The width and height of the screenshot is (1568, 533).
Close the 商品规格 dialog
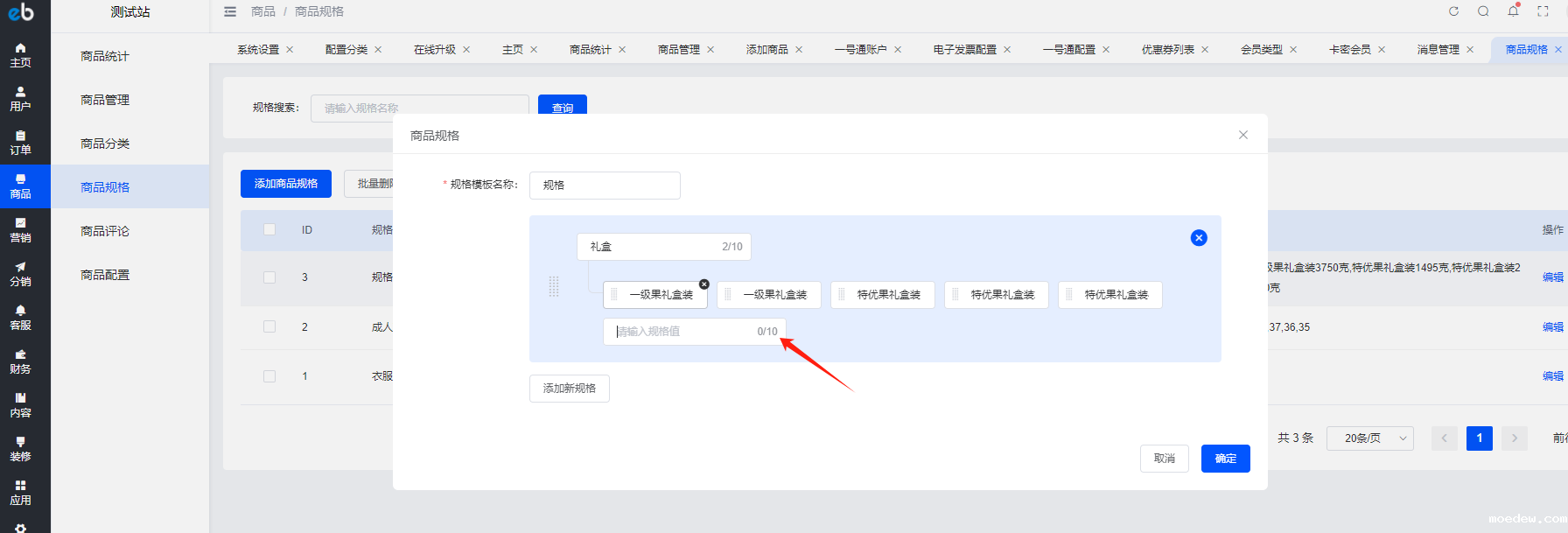[1242, 135]
